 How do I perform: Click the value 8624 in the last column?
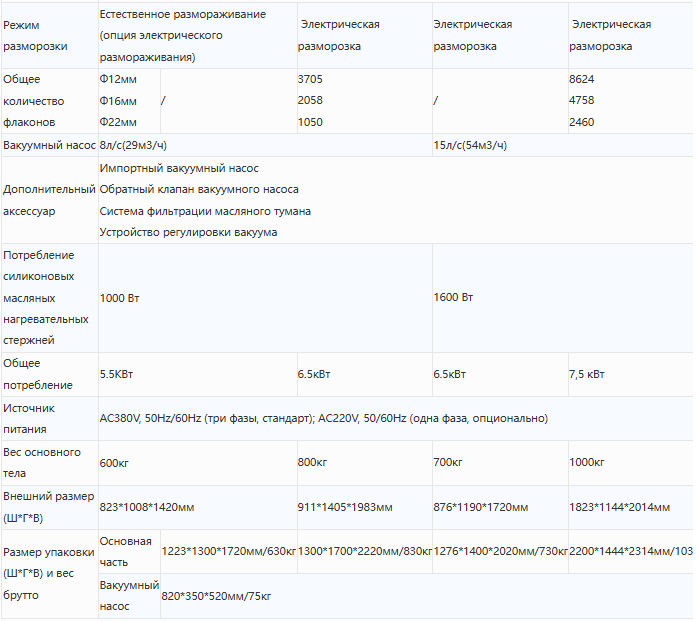(x=582, y=79)
